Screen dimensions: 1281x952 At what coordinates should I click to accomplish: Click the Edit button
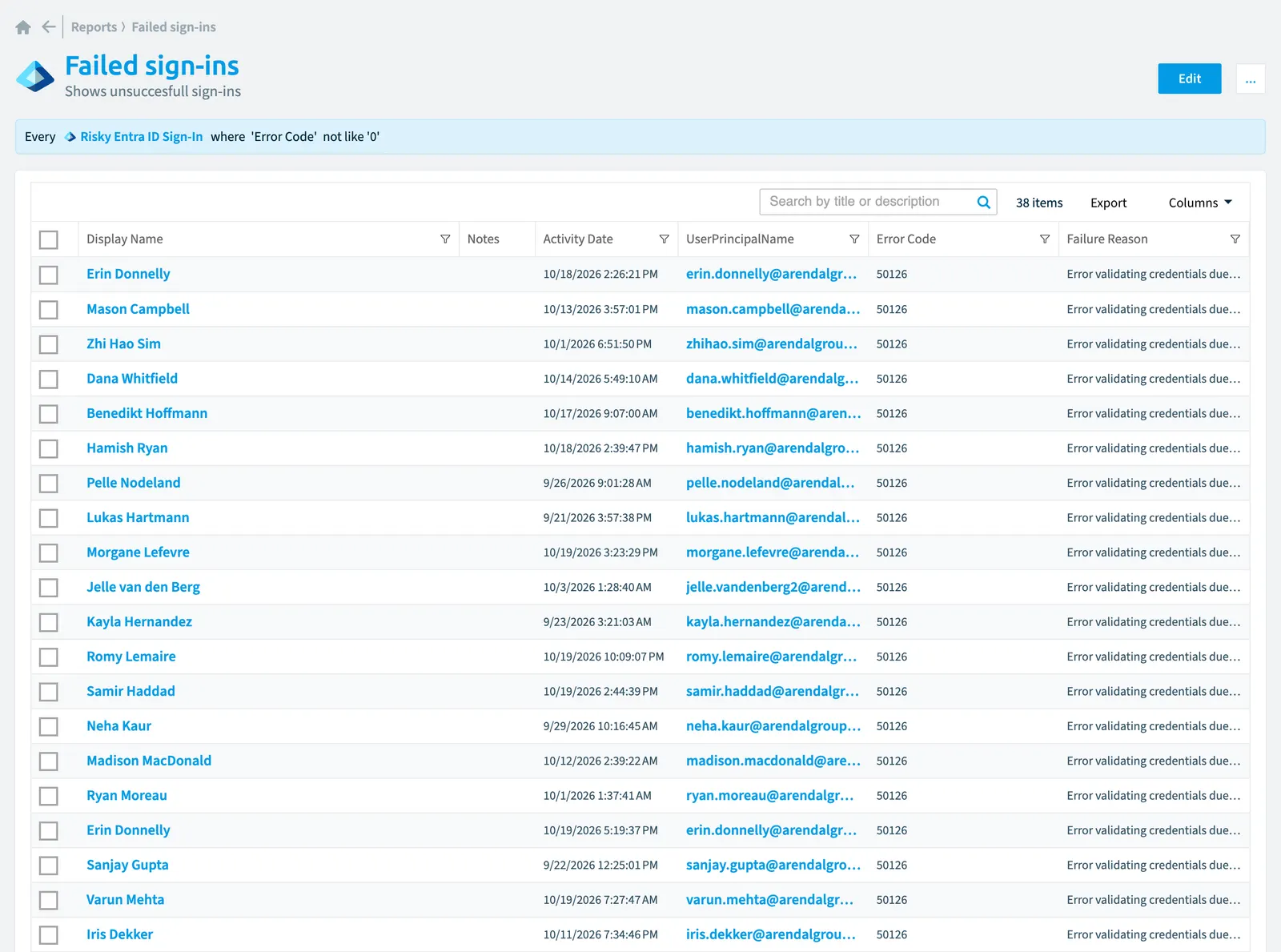tap(1190, 78)
